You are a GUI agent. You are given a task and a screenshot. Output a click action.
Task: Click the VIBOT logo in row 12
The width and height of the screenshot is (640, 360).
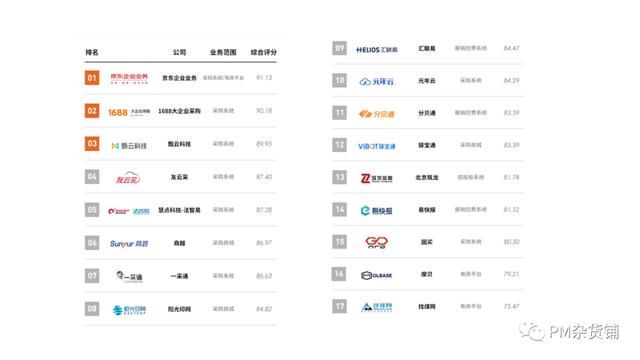(377, 146)
